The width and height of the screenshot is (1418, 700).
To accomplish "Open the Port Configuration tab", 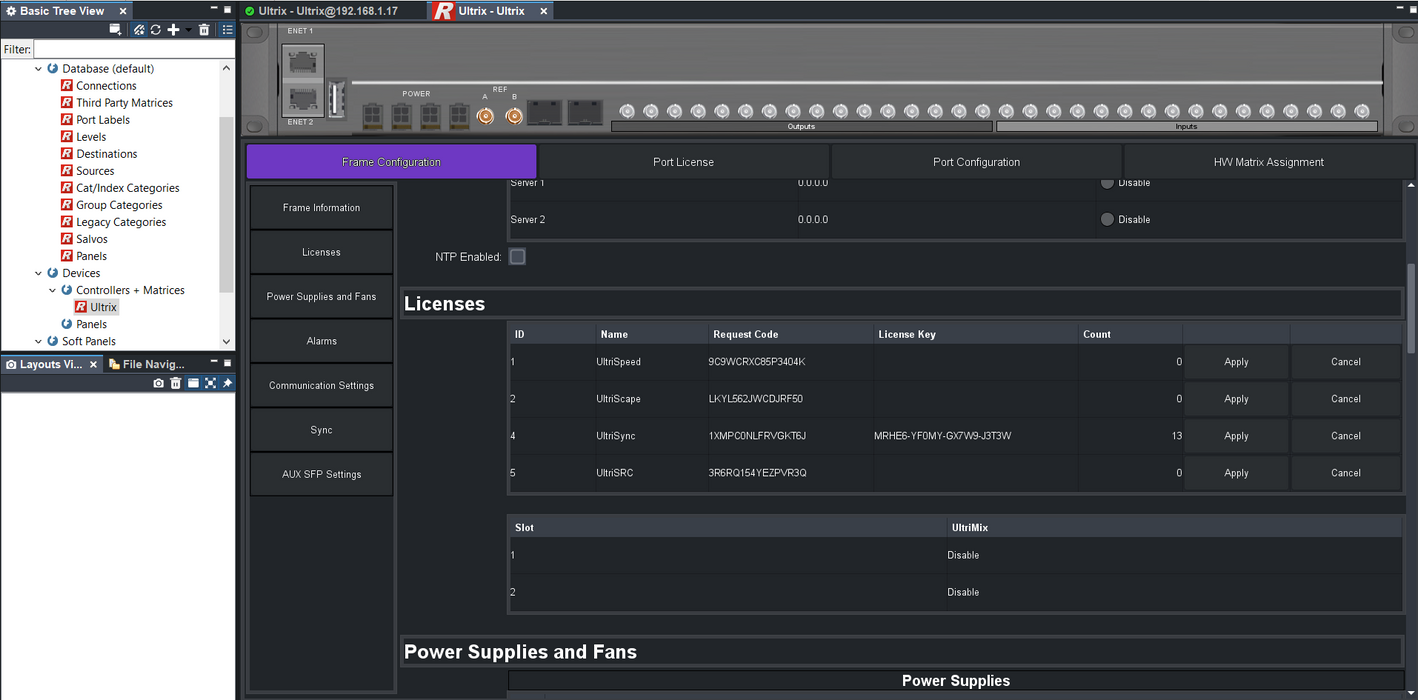I will point(976,162).
